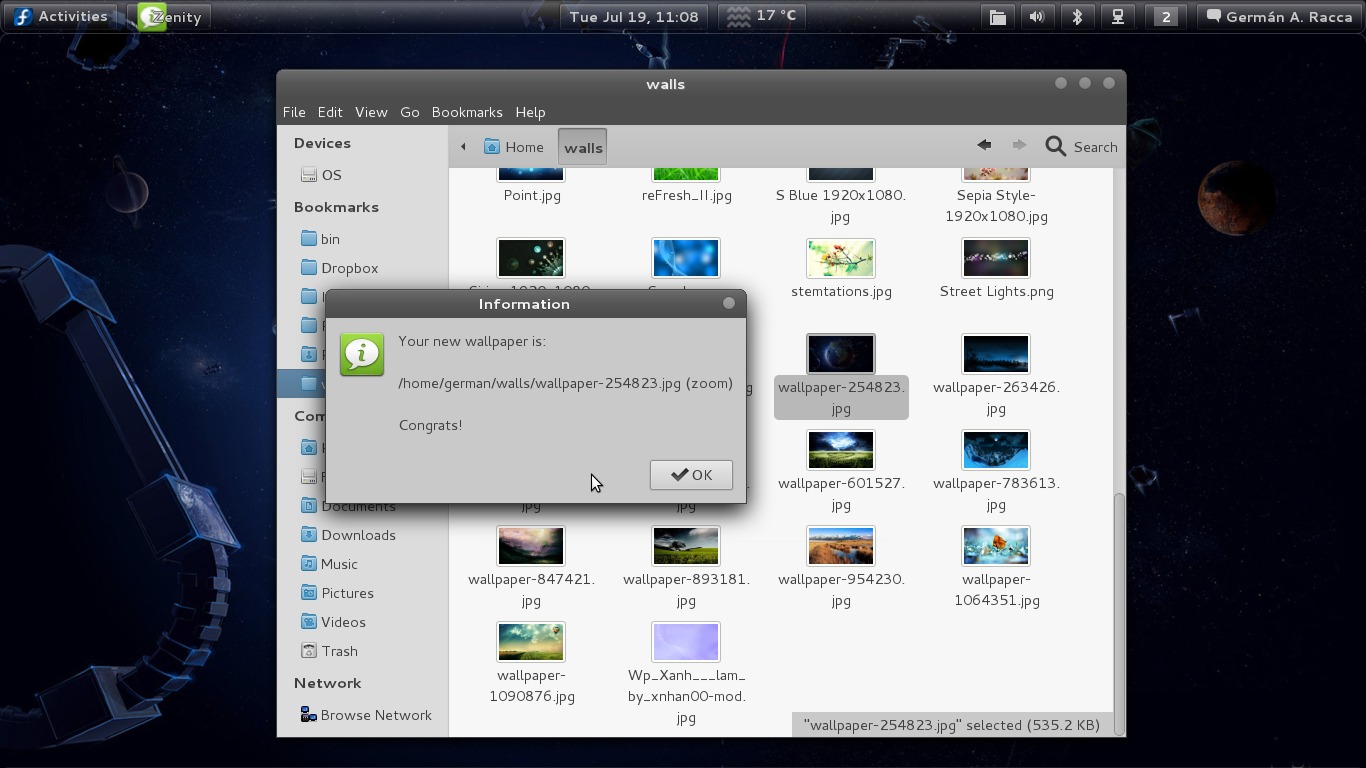Select the walls path bar button
This screenshot has width=1366, height=768.
[583, 147]
